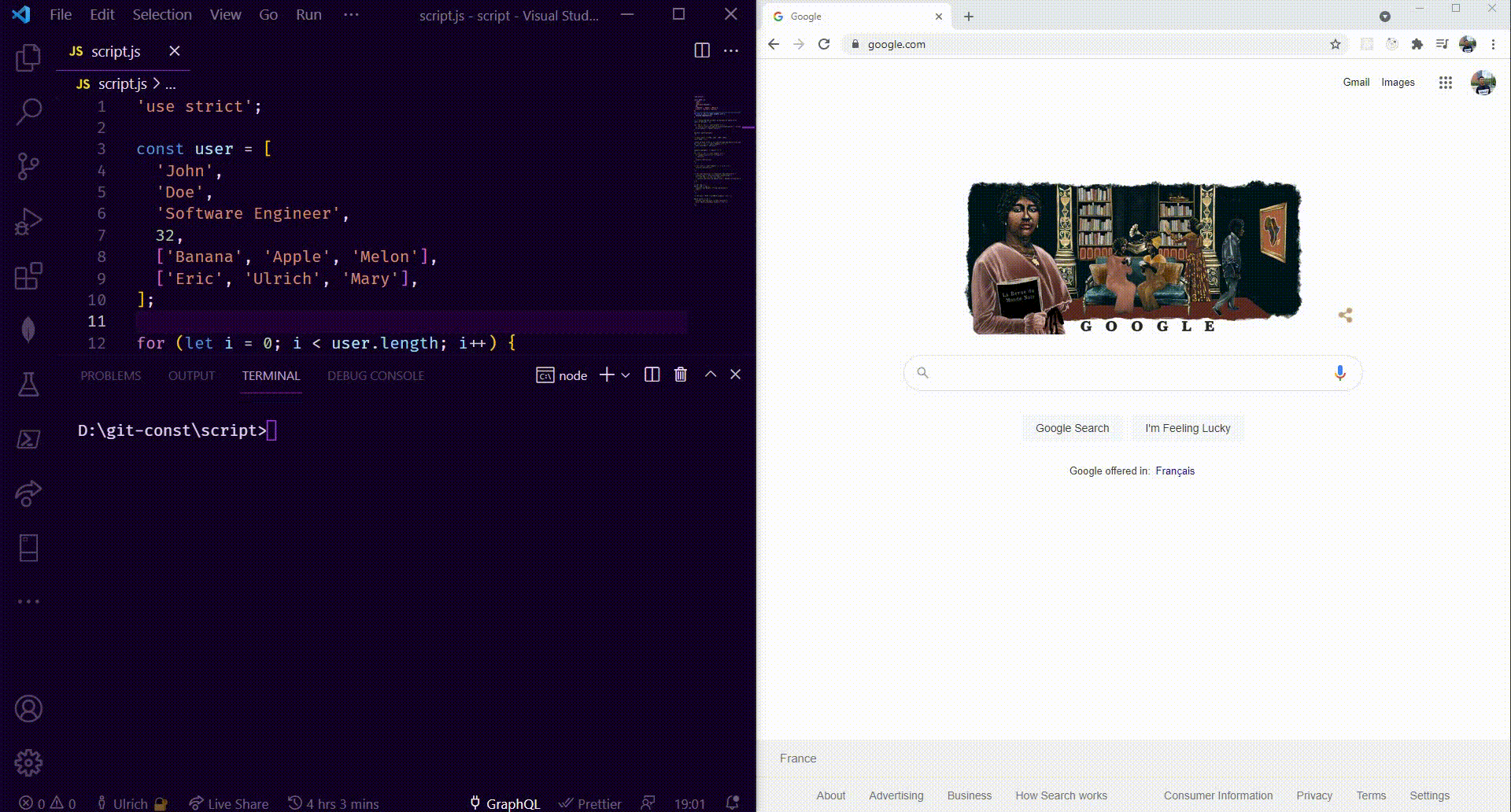This screenshot has height=812, width=1511.
Task: Open the Selection menu
Action: [162, 14]
